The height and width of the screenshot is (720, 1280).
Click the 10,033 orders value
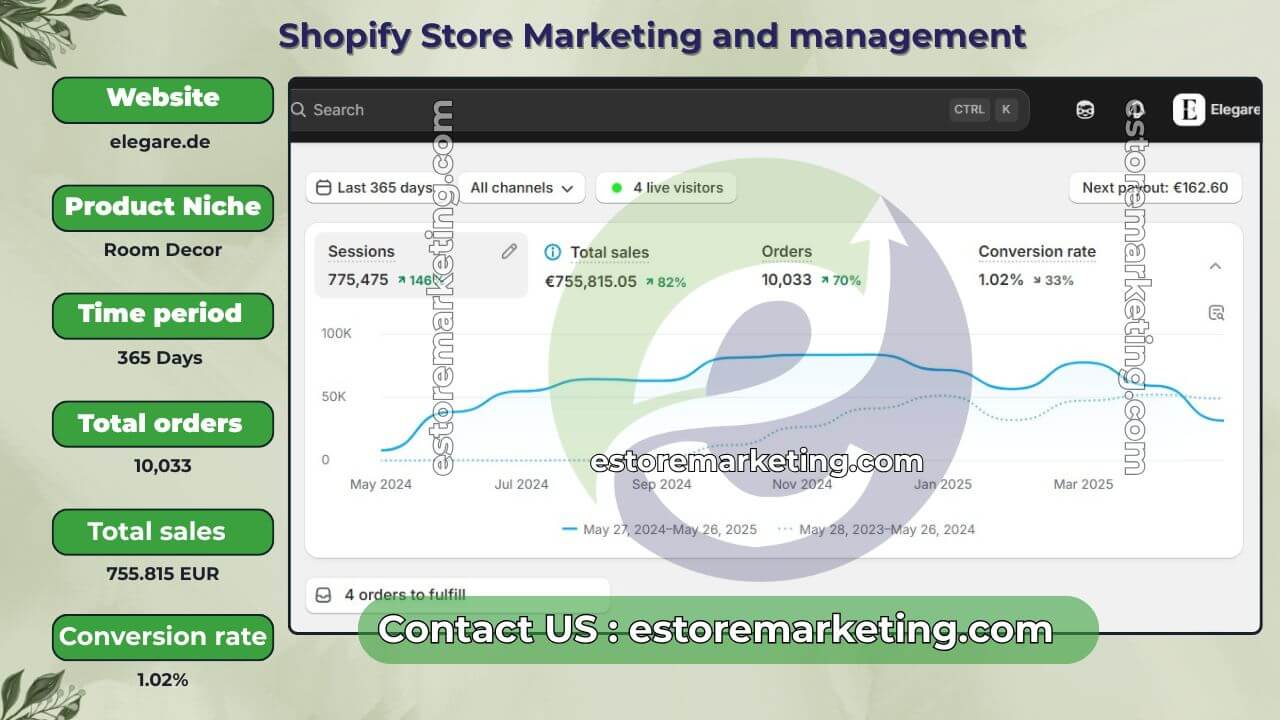787,280
